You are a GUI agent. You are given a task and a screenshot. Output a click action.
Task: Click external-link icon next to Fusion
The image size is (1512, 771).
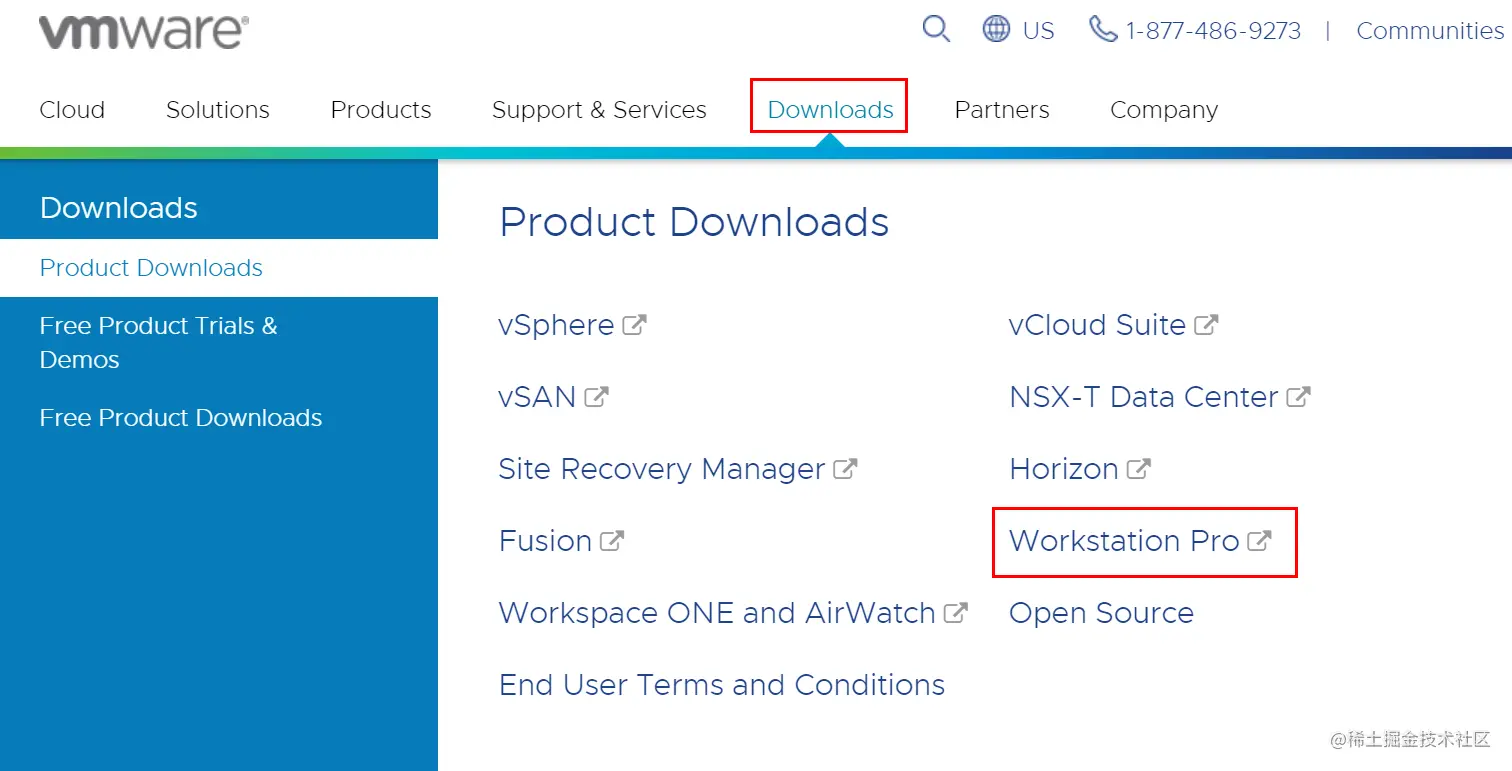click(612, 540)
